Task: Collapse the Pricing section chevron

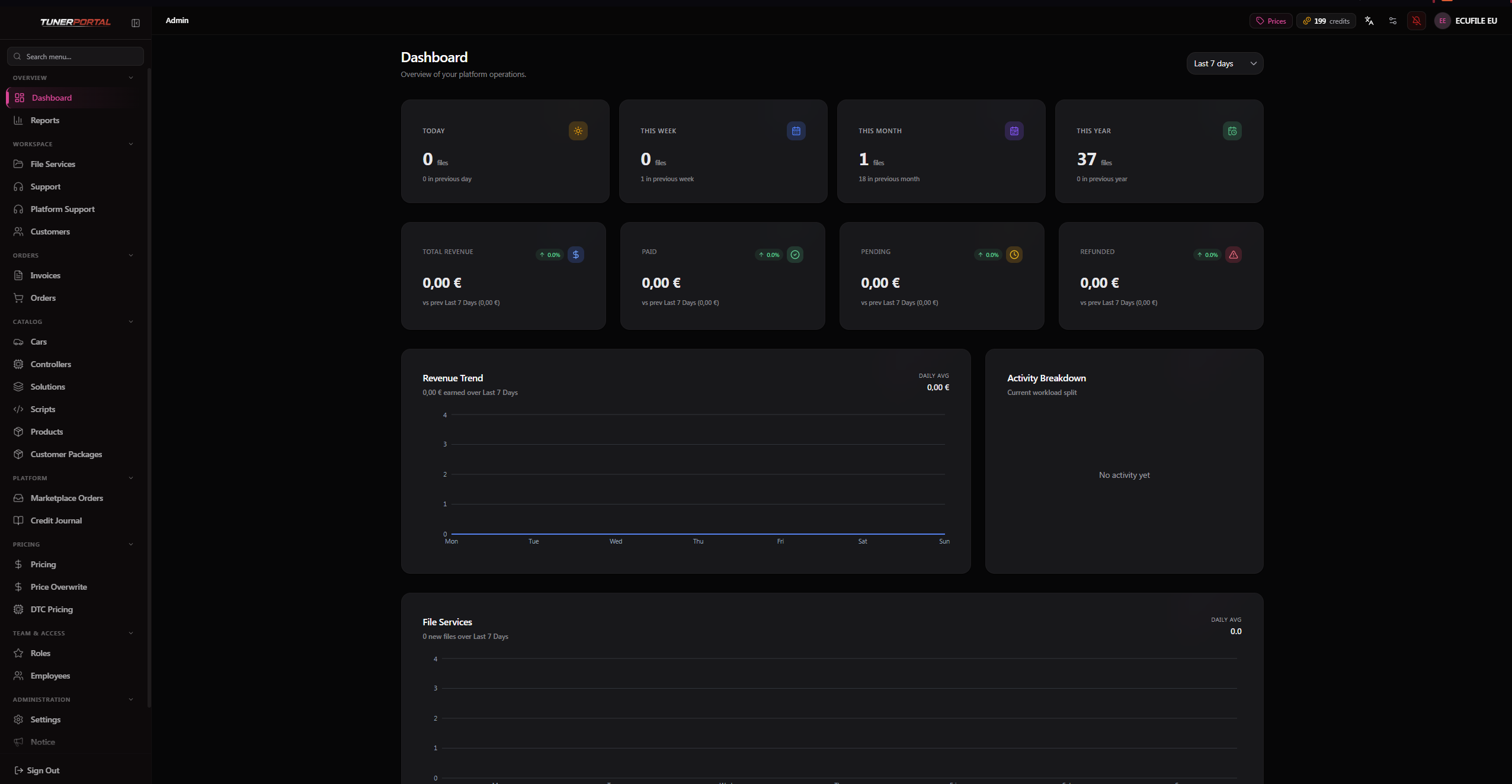Action: point(131,544)
